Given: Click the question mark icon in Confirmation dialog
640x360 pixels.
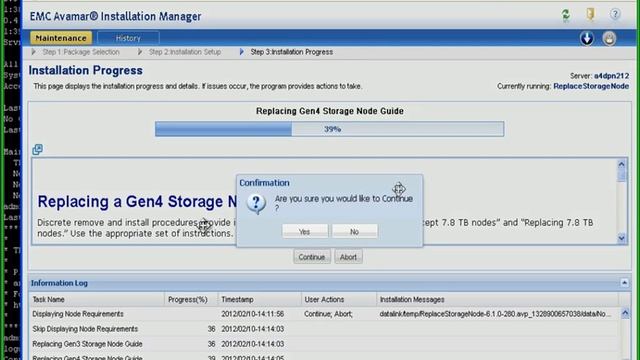Looking at the screenshot, I should pyautogui.click(x=256, y=203).
